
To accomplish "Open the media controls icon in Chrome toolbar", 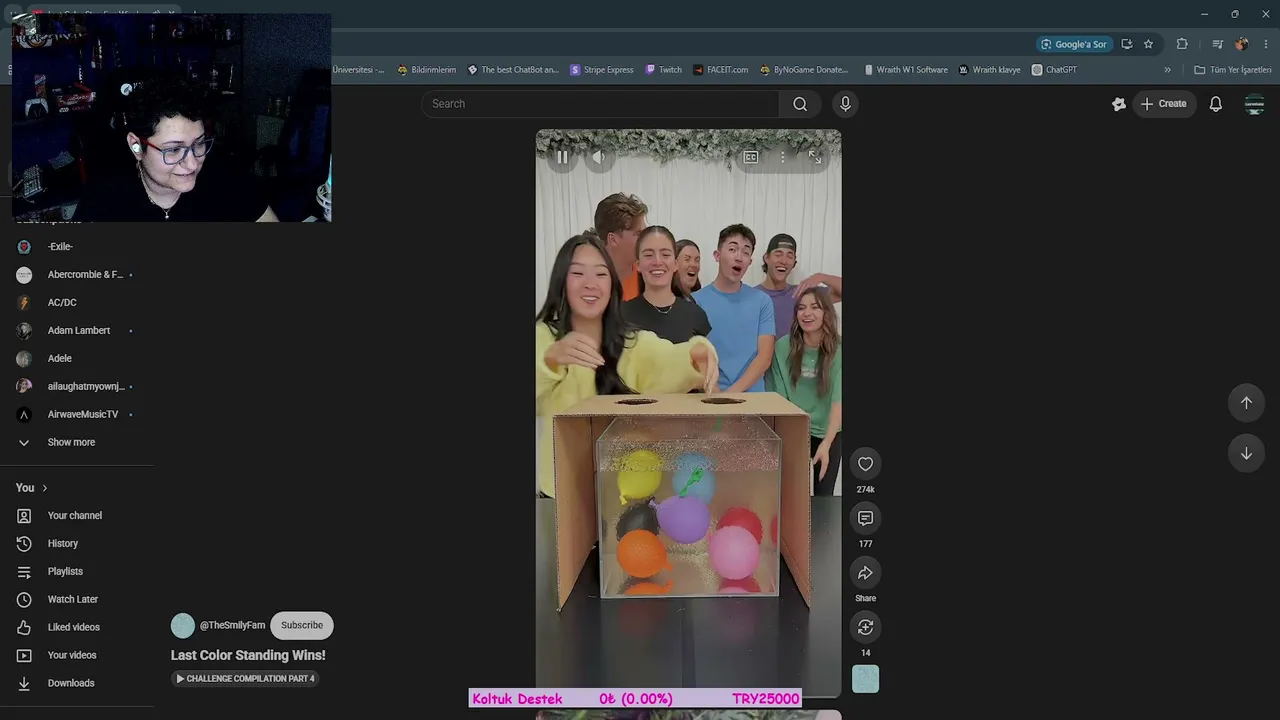I will [1217, 44].
